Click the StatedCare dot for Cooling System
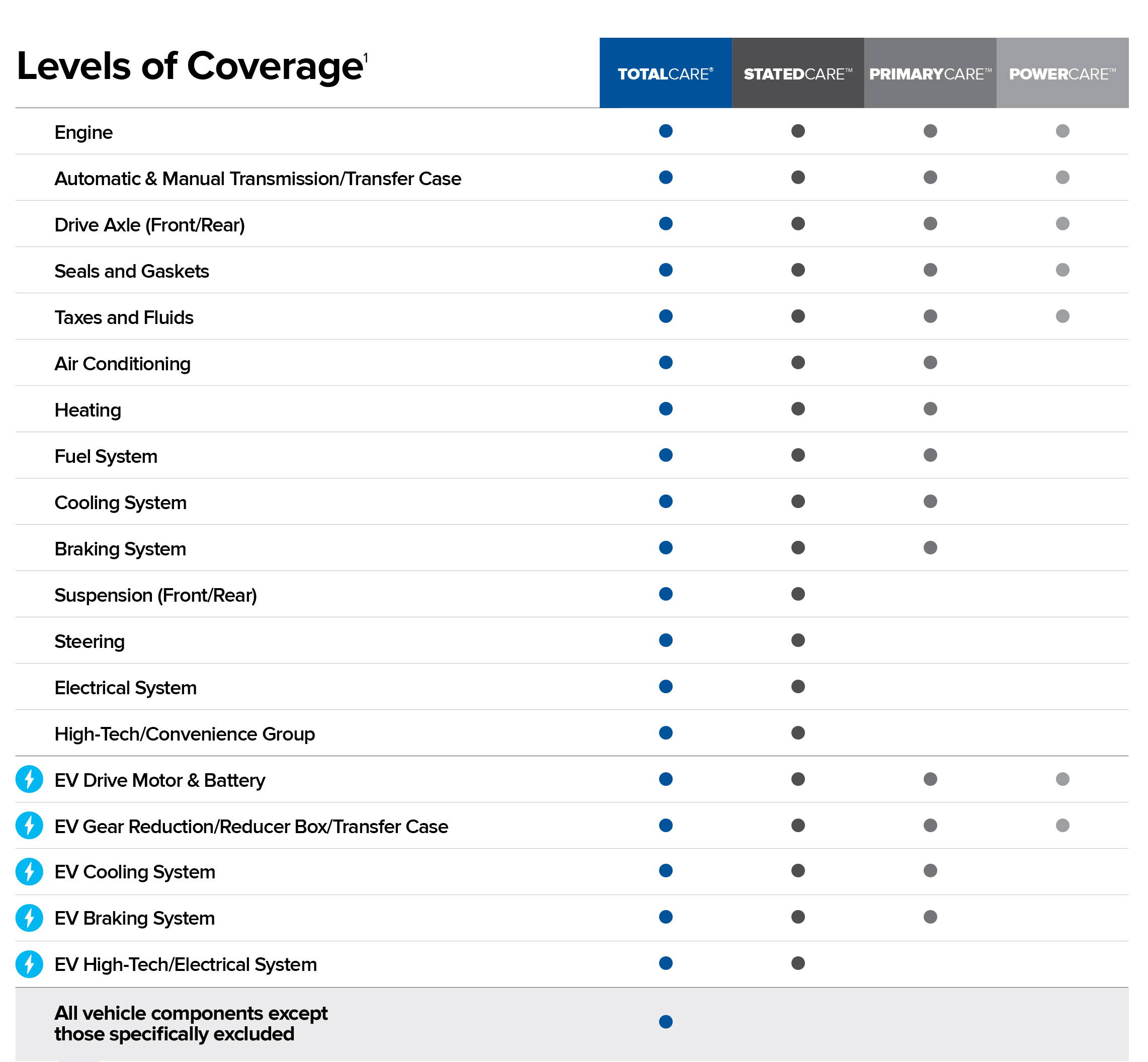 (x=798, y=501)
